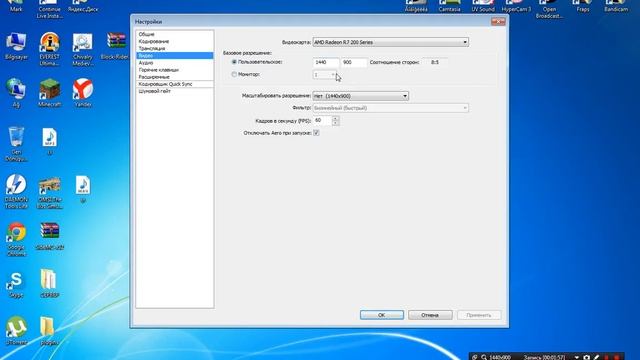This screenshot has height=360, width=640.
Task: Open the Camtasia desktop shortcut
Action: [x=449, y=6]
